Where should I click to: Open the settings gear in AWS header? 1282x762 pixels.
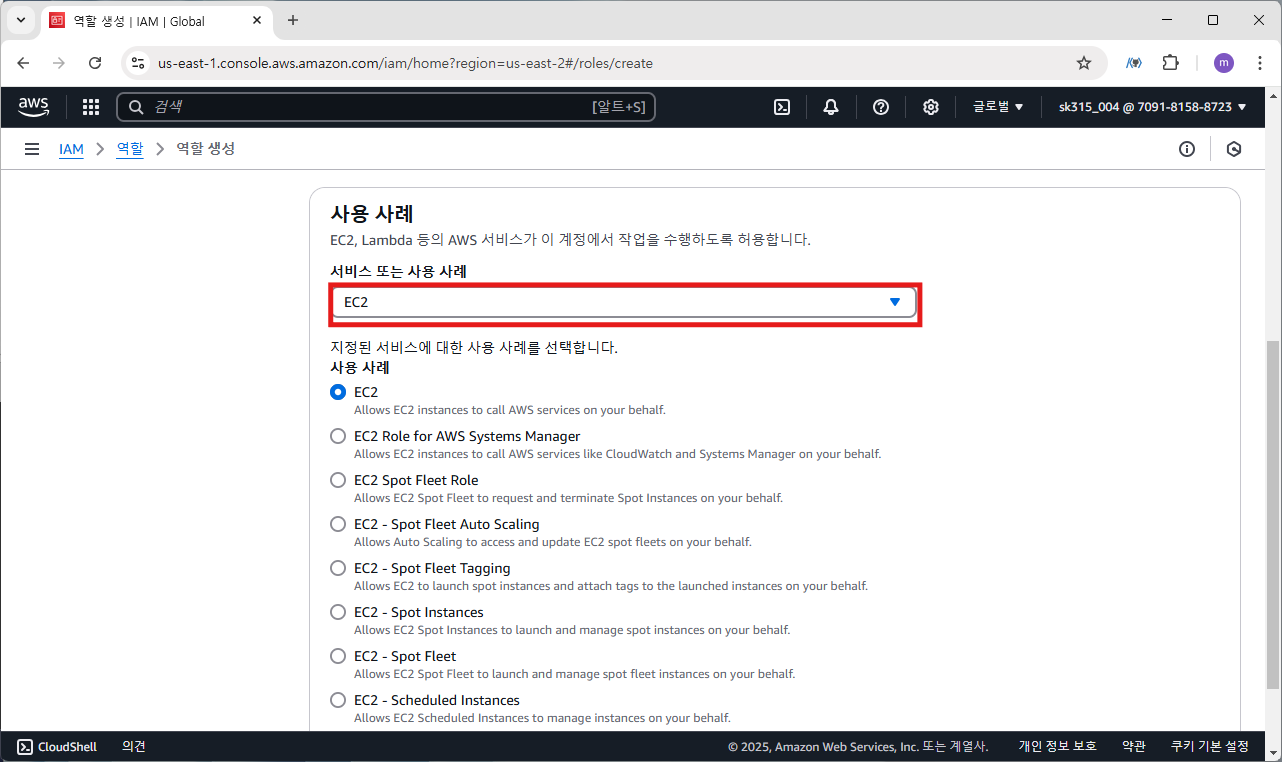coord(931,107)
